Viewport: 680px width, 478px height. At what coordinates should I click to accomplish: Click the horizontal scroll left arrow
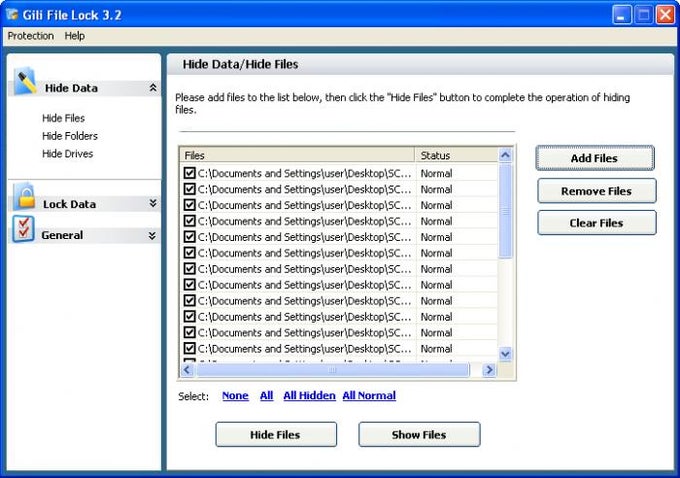187,370
